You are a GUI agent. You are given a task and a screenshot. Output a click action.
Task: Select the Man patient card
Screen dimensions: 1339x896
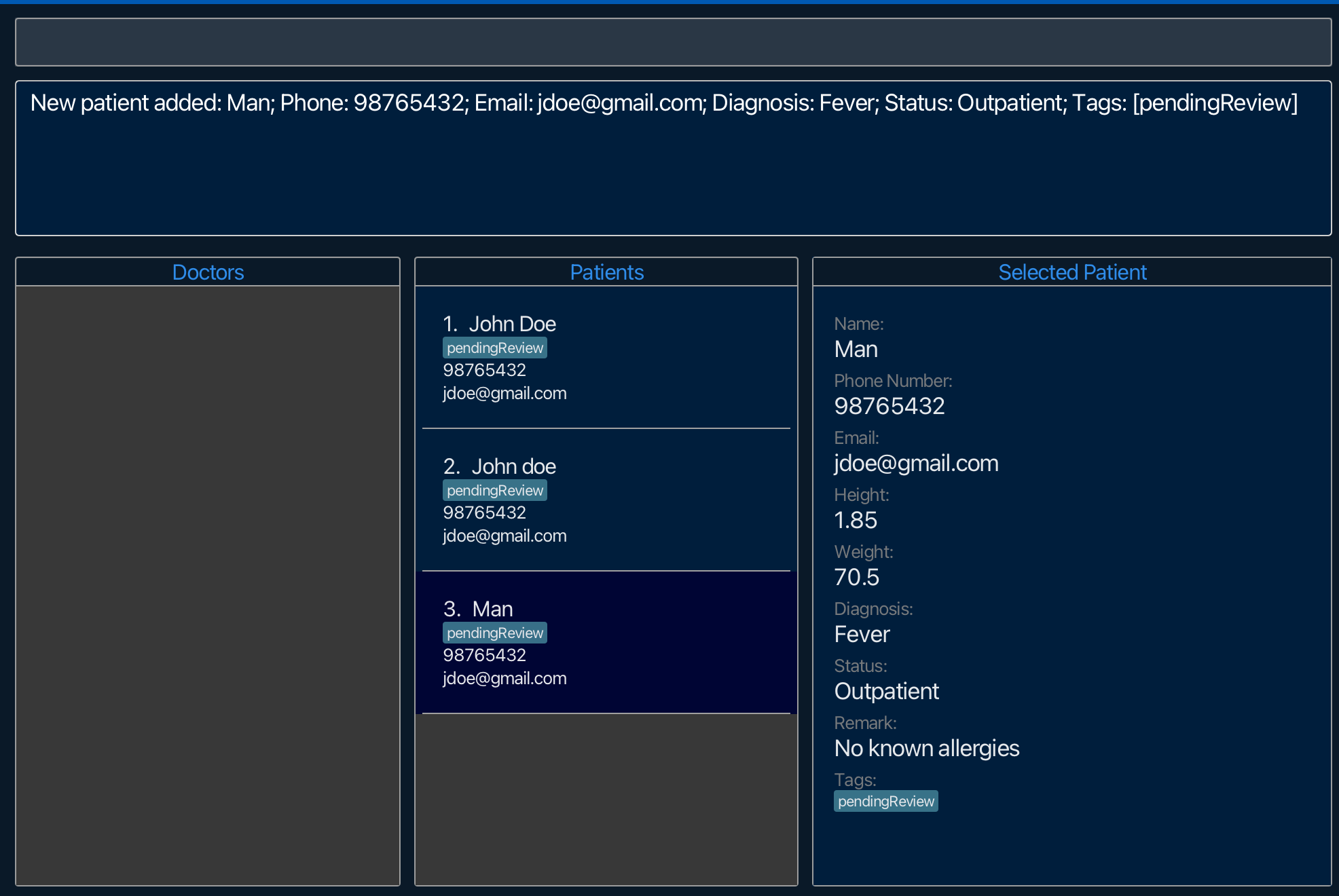pyautogui.click(x=606, y=642)
